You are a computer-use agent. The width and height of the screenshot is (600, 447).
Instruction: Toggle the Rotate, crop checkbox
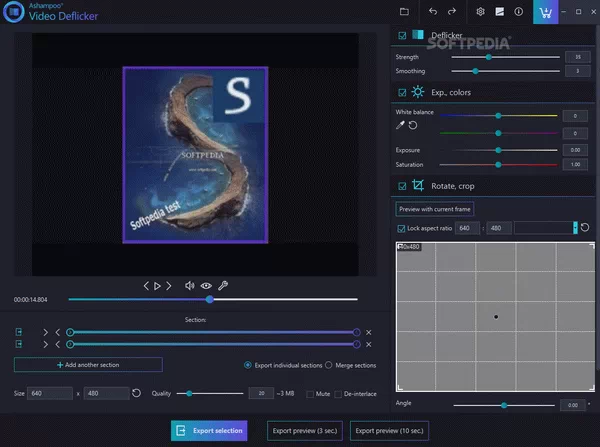click(402, 186)
